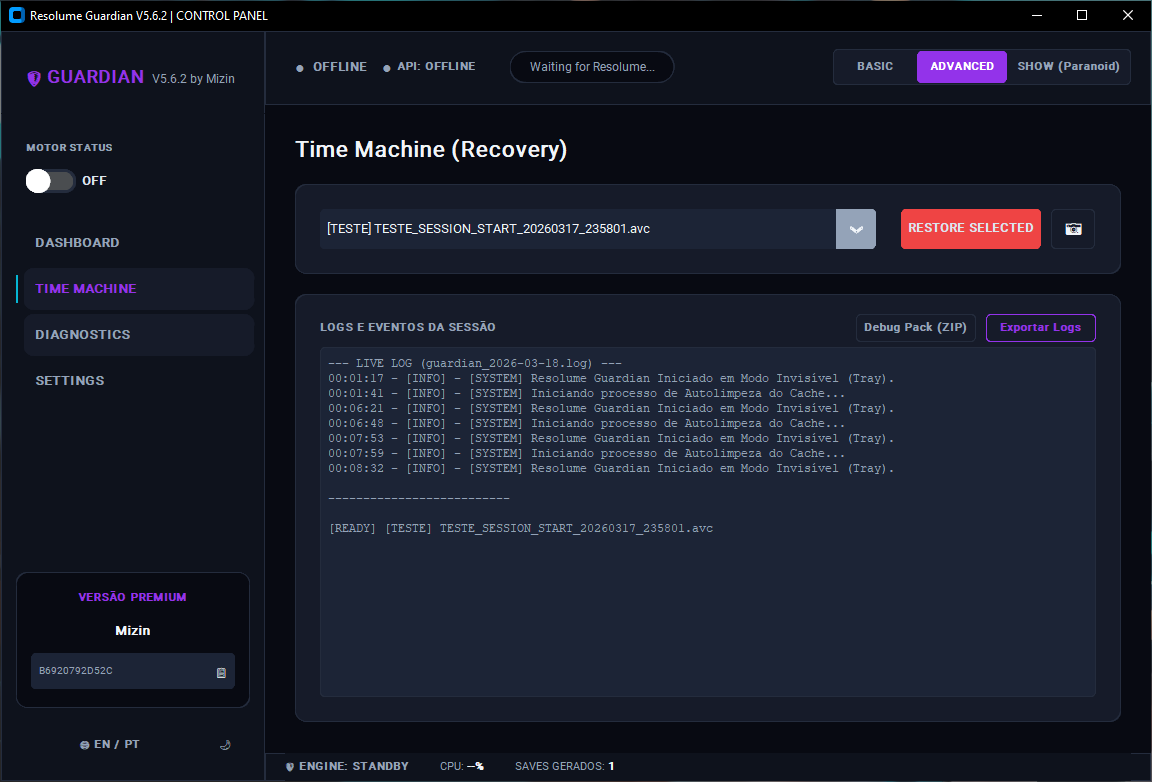Viewport: 1152px width, 782px height.
Task: Click the OFFLINE status indicator
Action: (x=331, y=67)
